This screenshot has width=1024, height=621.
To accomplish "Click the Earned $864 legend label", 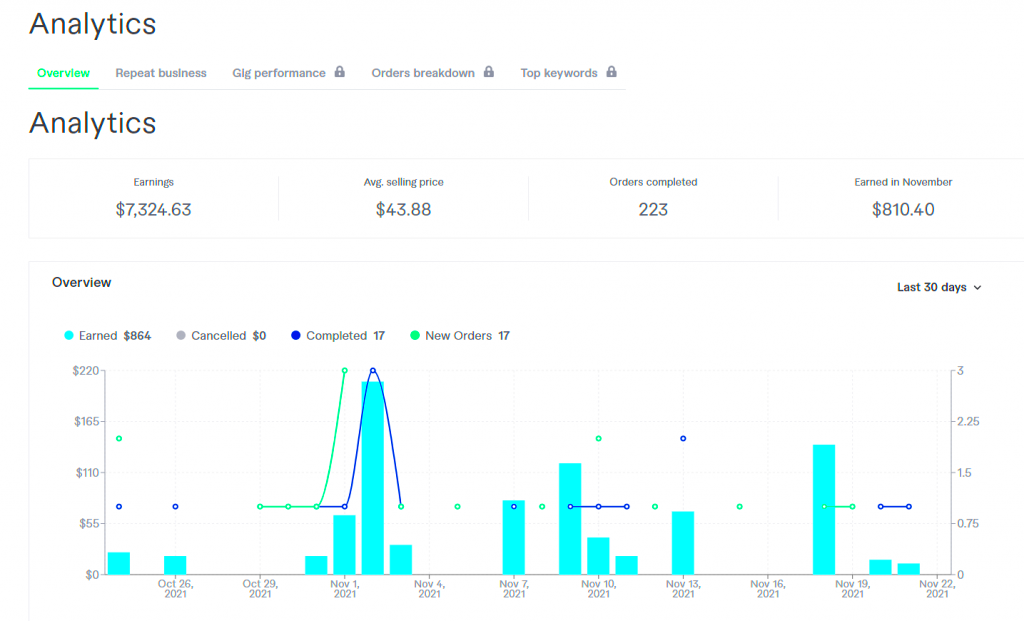I will click(115, 336).
